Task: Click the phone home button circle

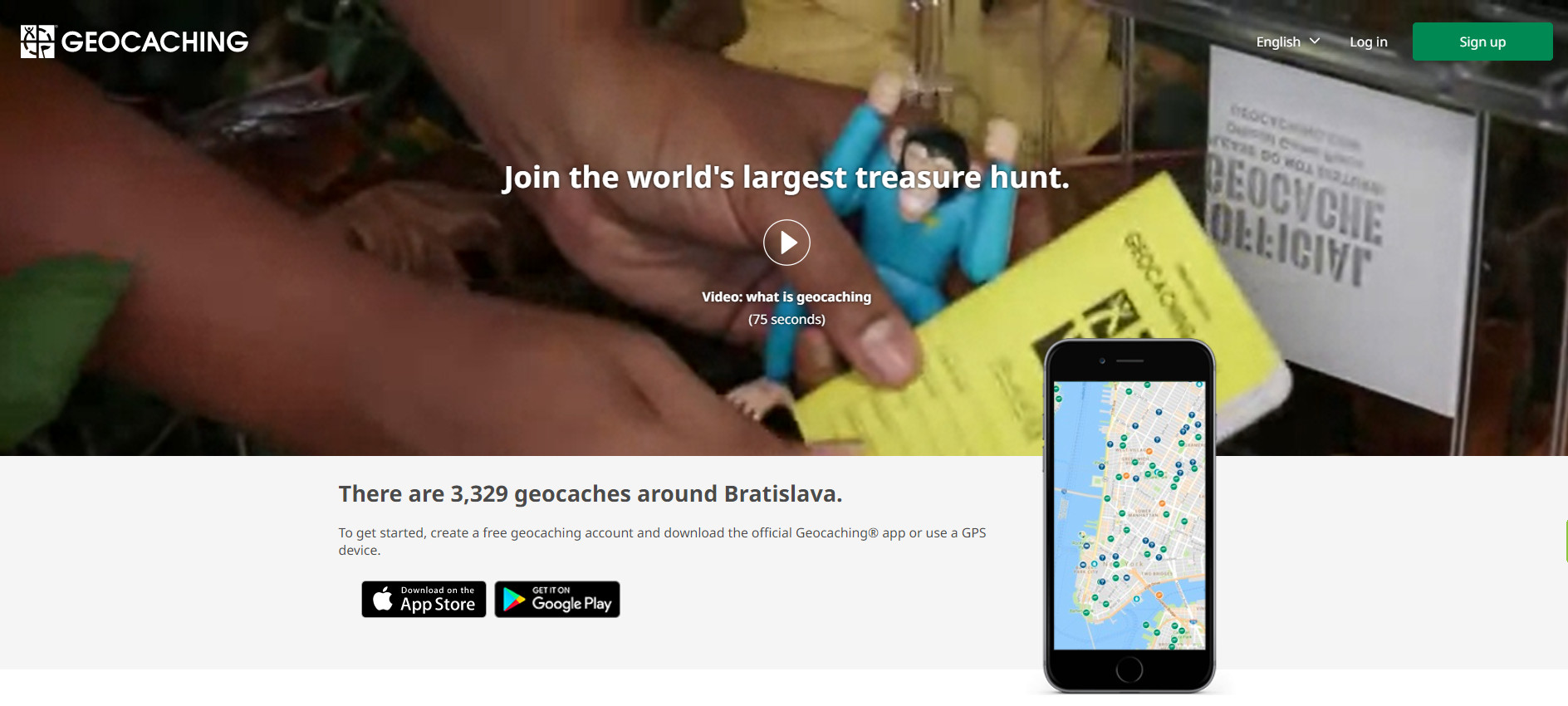Action: pyautogui.click(x=1129, y=669)
